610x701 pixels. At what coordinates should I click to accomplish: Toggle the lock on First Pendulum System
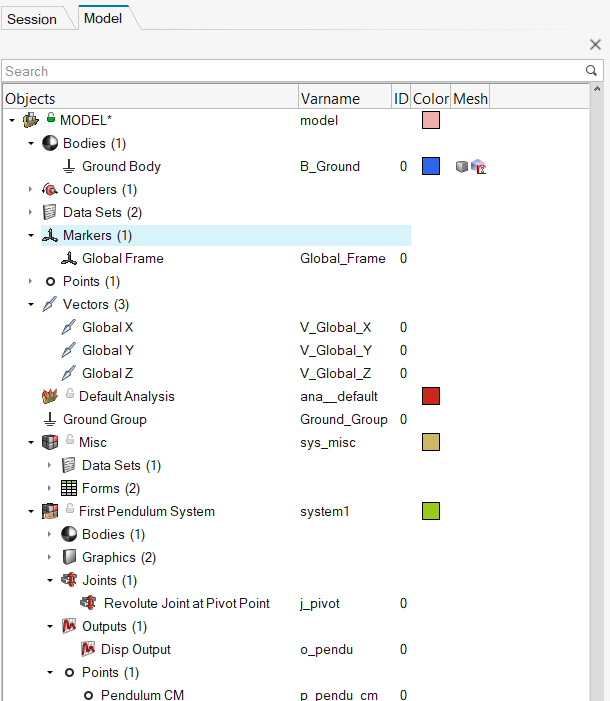pos(70,511)
